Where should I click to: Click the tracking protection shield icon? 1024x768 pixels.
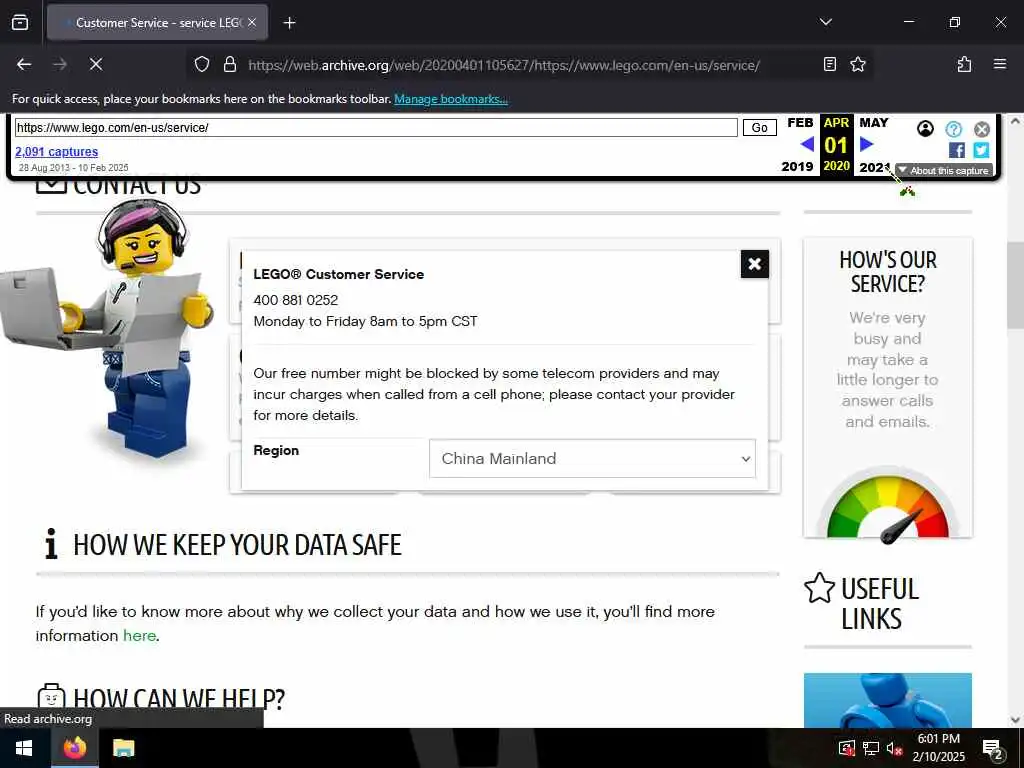tap(202, 65)
